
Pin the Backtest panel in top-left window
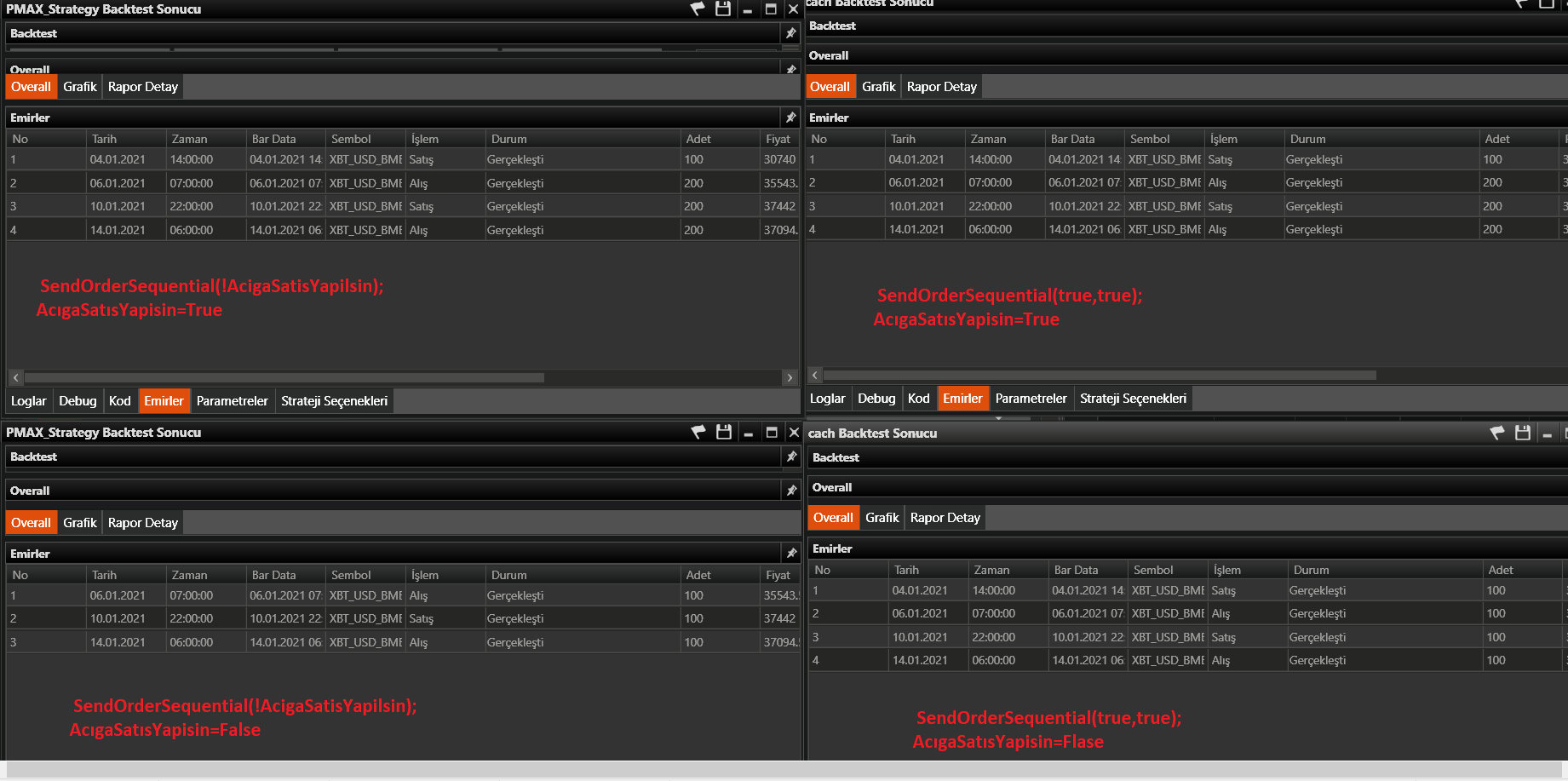[790, 33]
